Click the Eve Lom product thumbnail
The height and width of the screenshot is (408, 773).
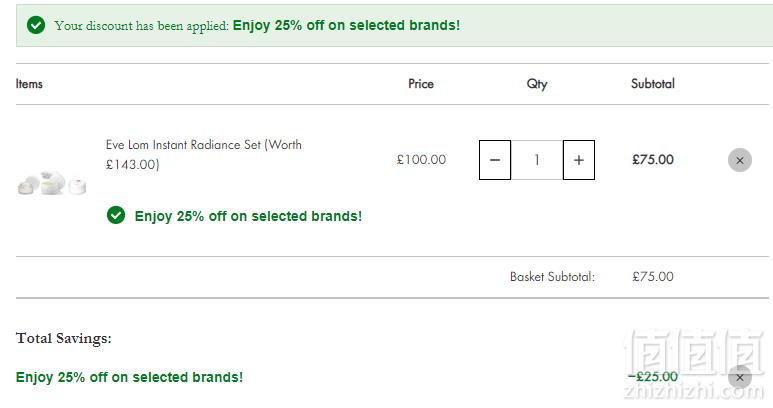click(x=52, y=183)
